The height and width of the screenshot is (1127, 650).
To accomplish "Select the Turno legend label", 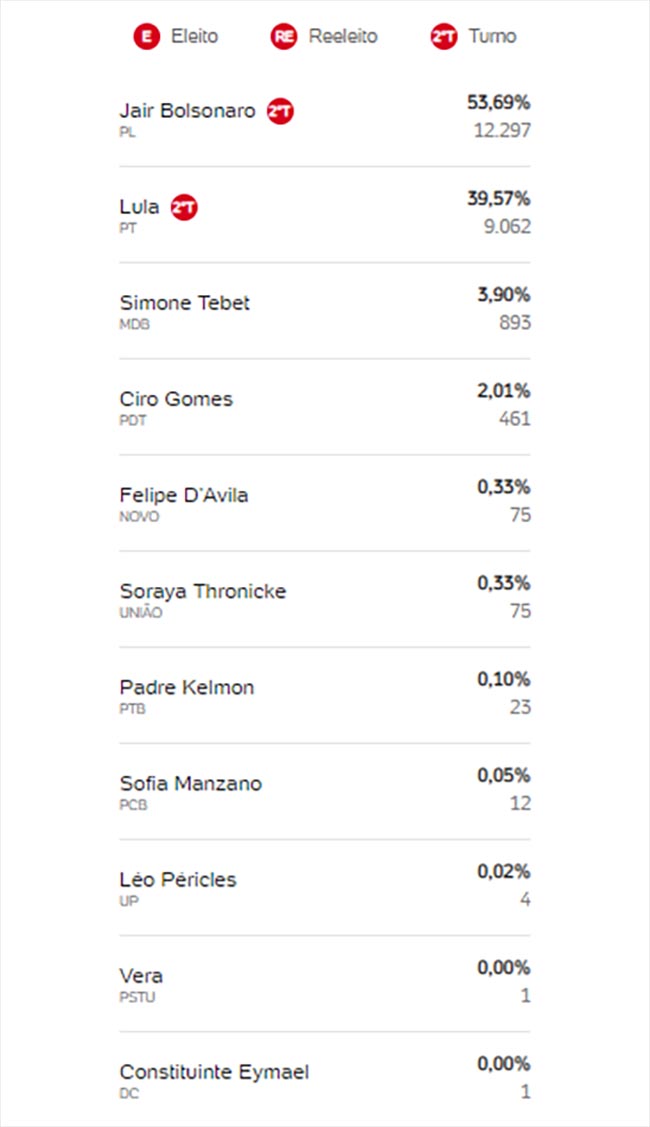I will tap(493, 36).
